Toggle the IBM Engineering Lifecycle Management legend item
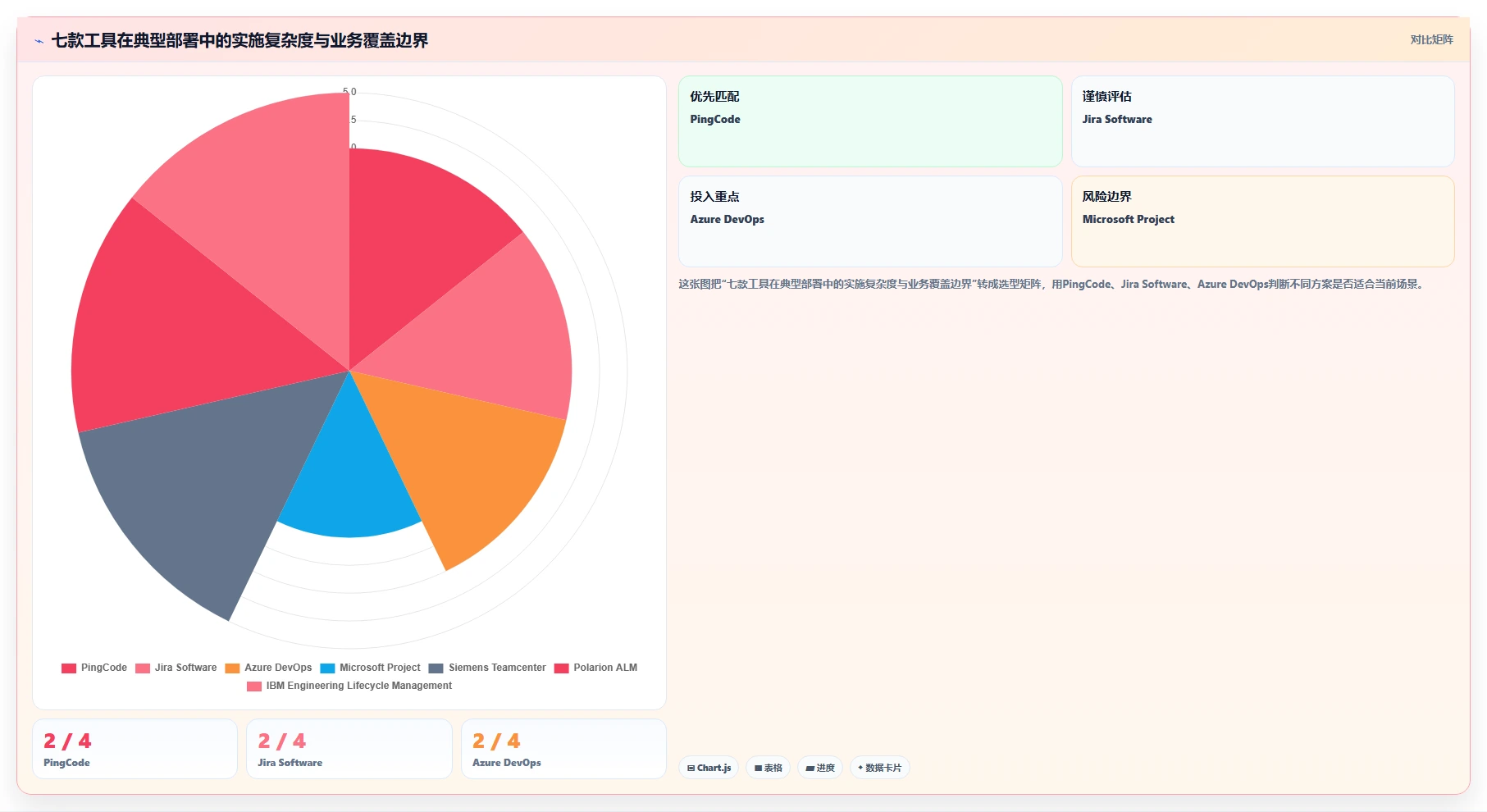 (349, 686)
